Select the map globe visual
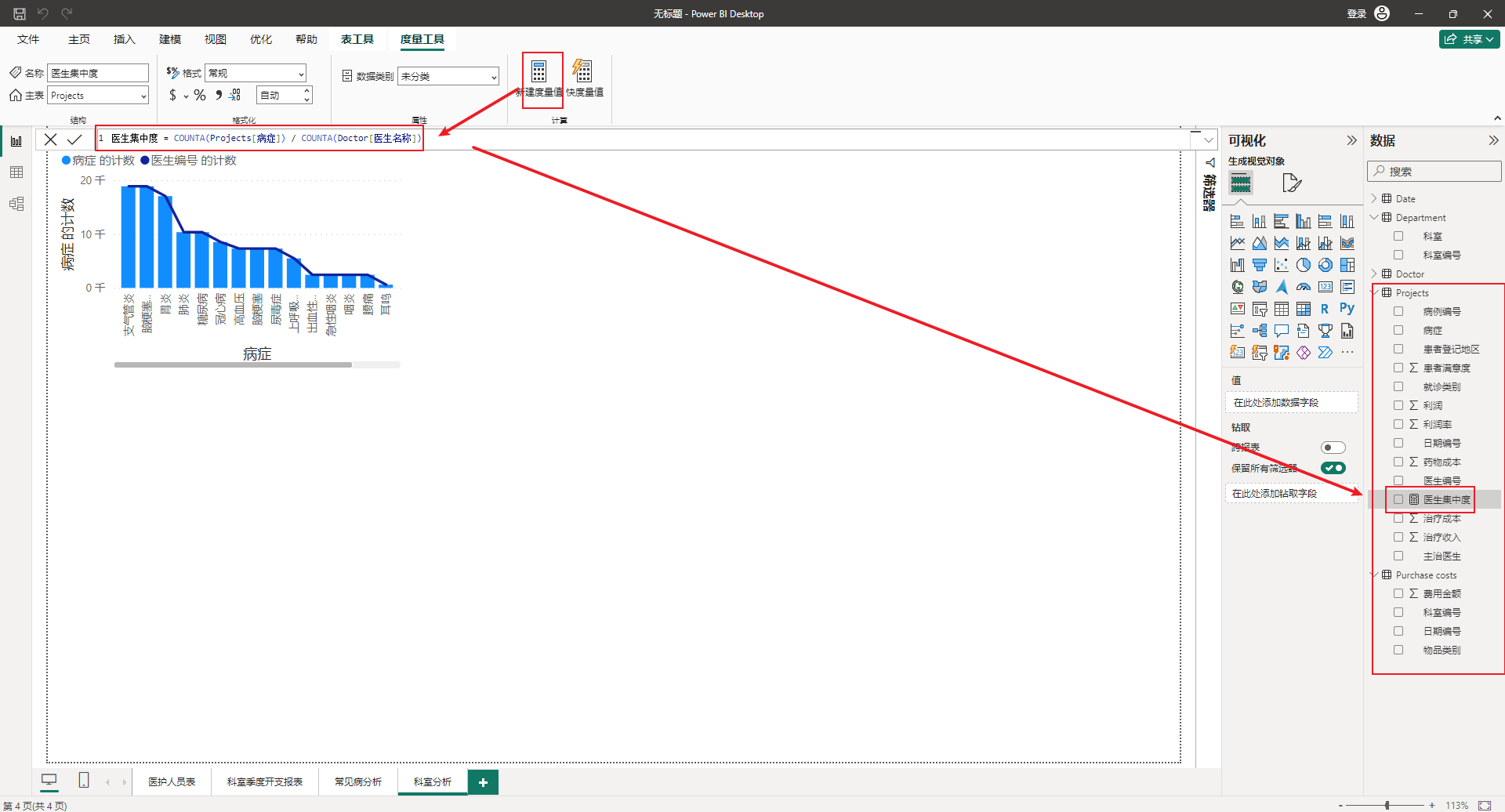Viewport: 1505px width, 812px height. pos(1238,287)
